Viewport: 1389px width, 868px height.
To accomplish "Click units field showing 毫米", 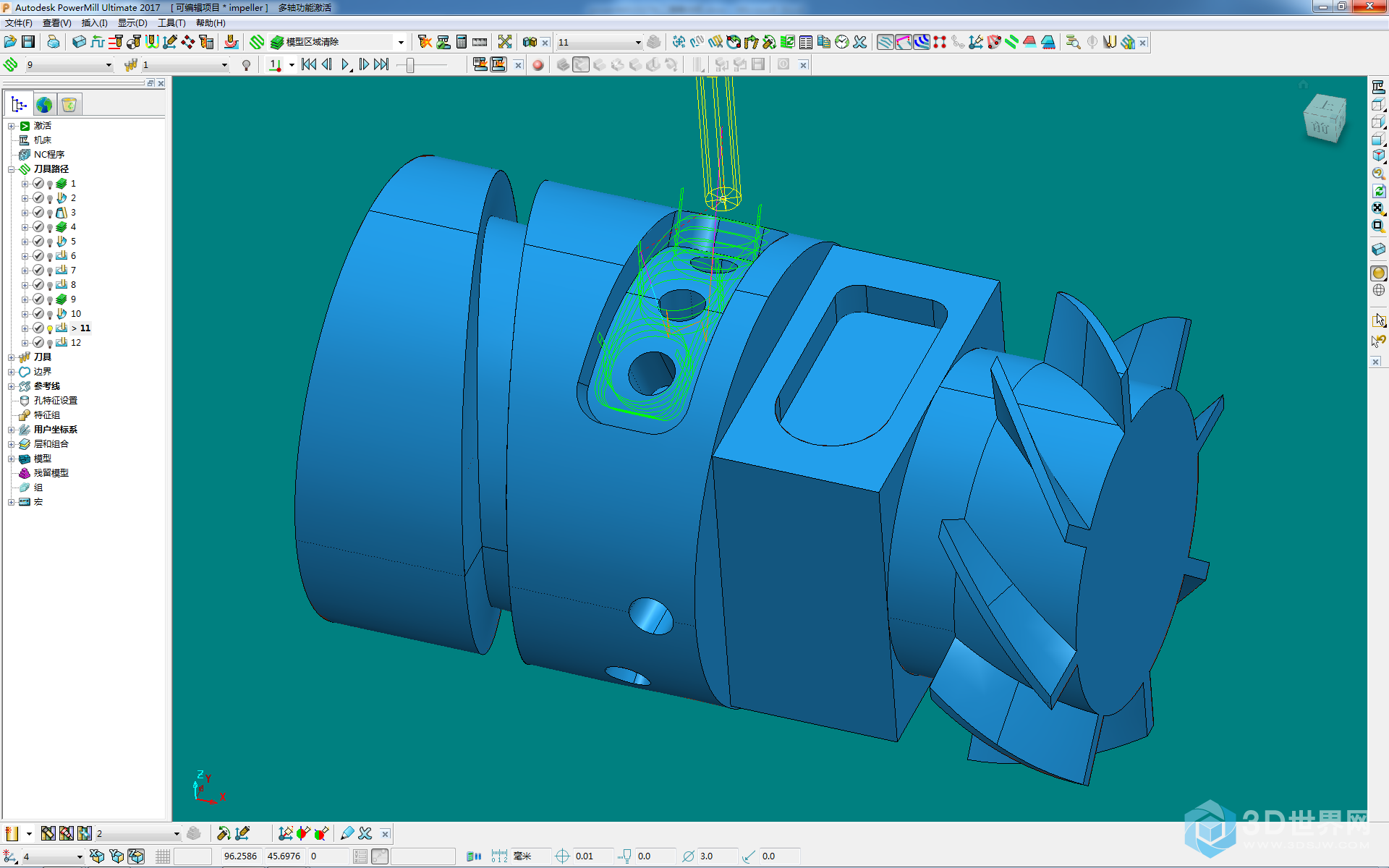I will tap(531, 856).
